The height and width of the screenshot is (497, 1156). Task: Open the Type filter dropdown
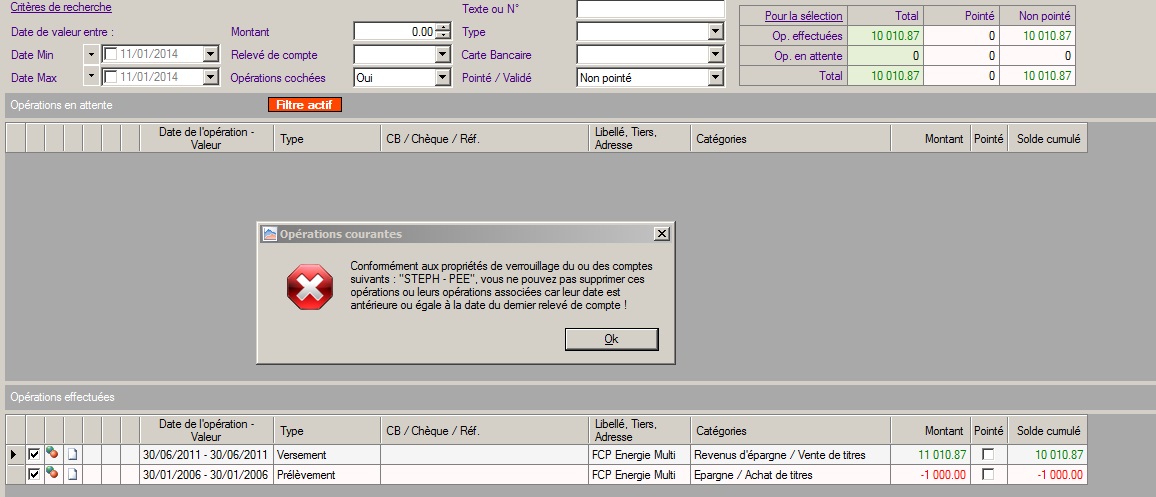[715, 32]
